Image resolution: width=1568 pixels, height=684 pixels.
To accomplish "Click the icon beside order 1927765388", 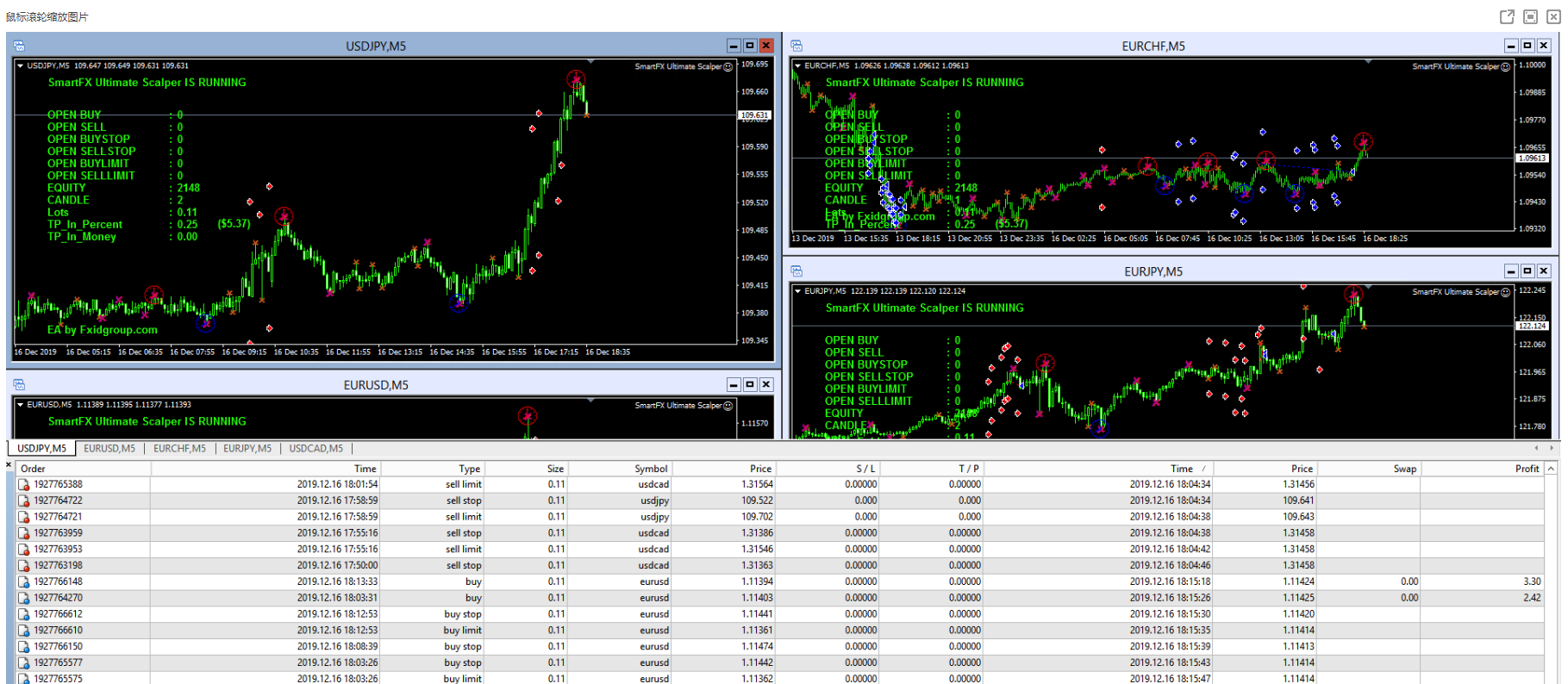I will tap(24, 485).
